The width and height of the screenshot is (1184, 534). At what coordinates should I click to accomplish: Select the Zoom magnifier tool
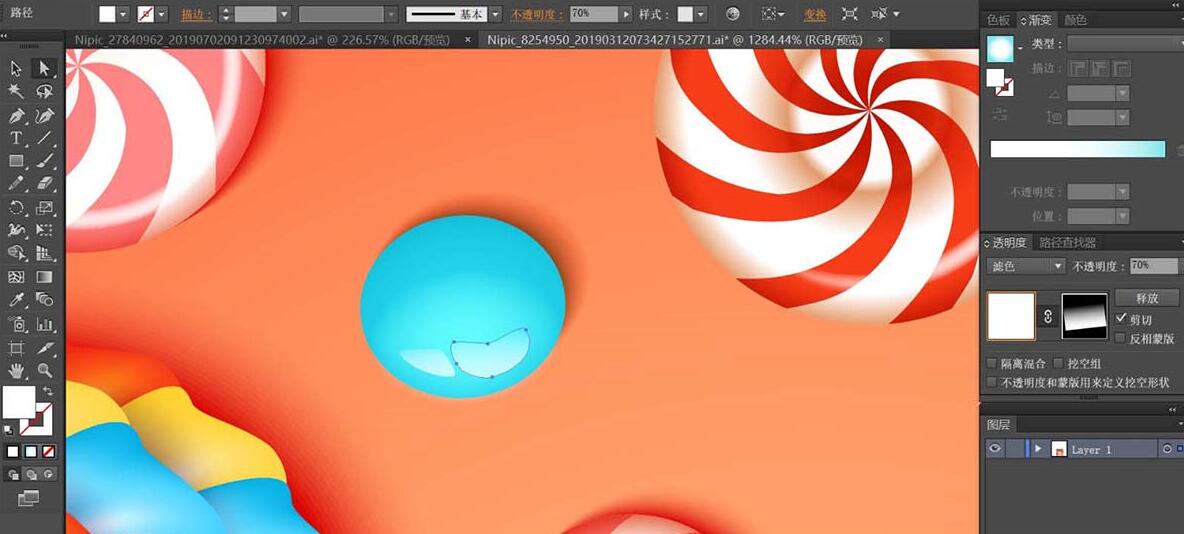(x=44, y=370)
